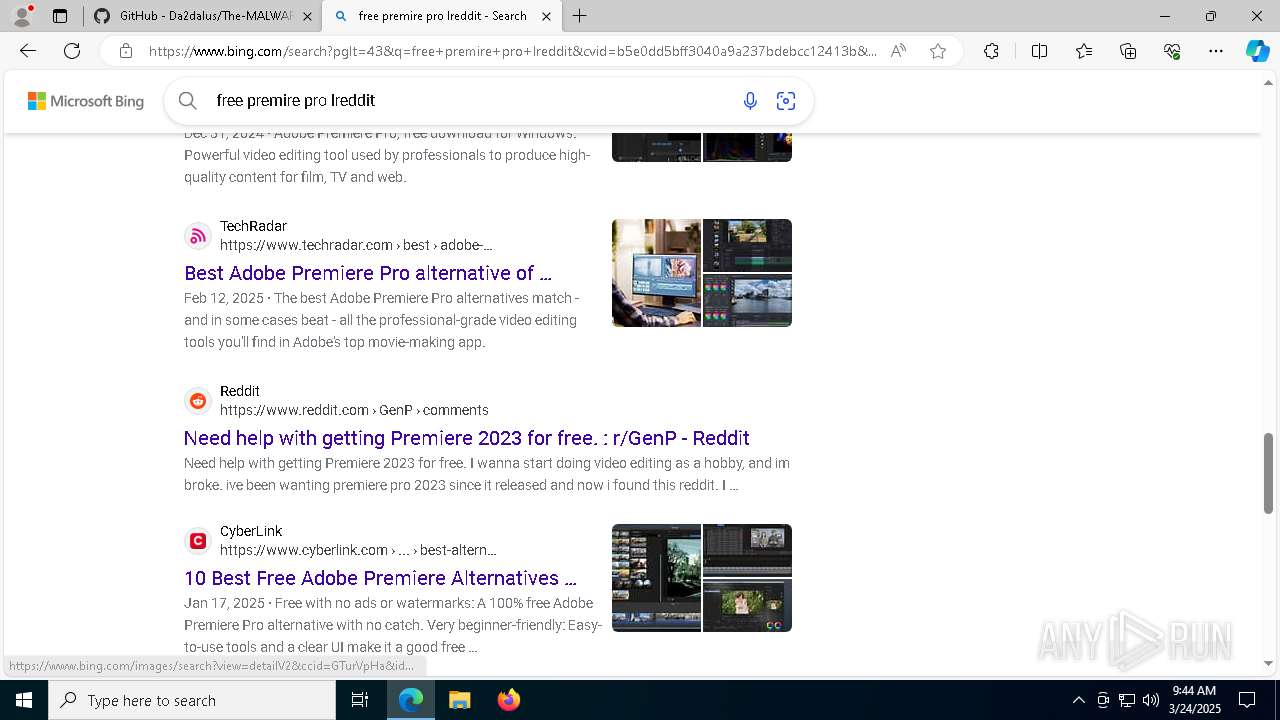
Task: Close the GitHub tab
Action: coord(307,16)
